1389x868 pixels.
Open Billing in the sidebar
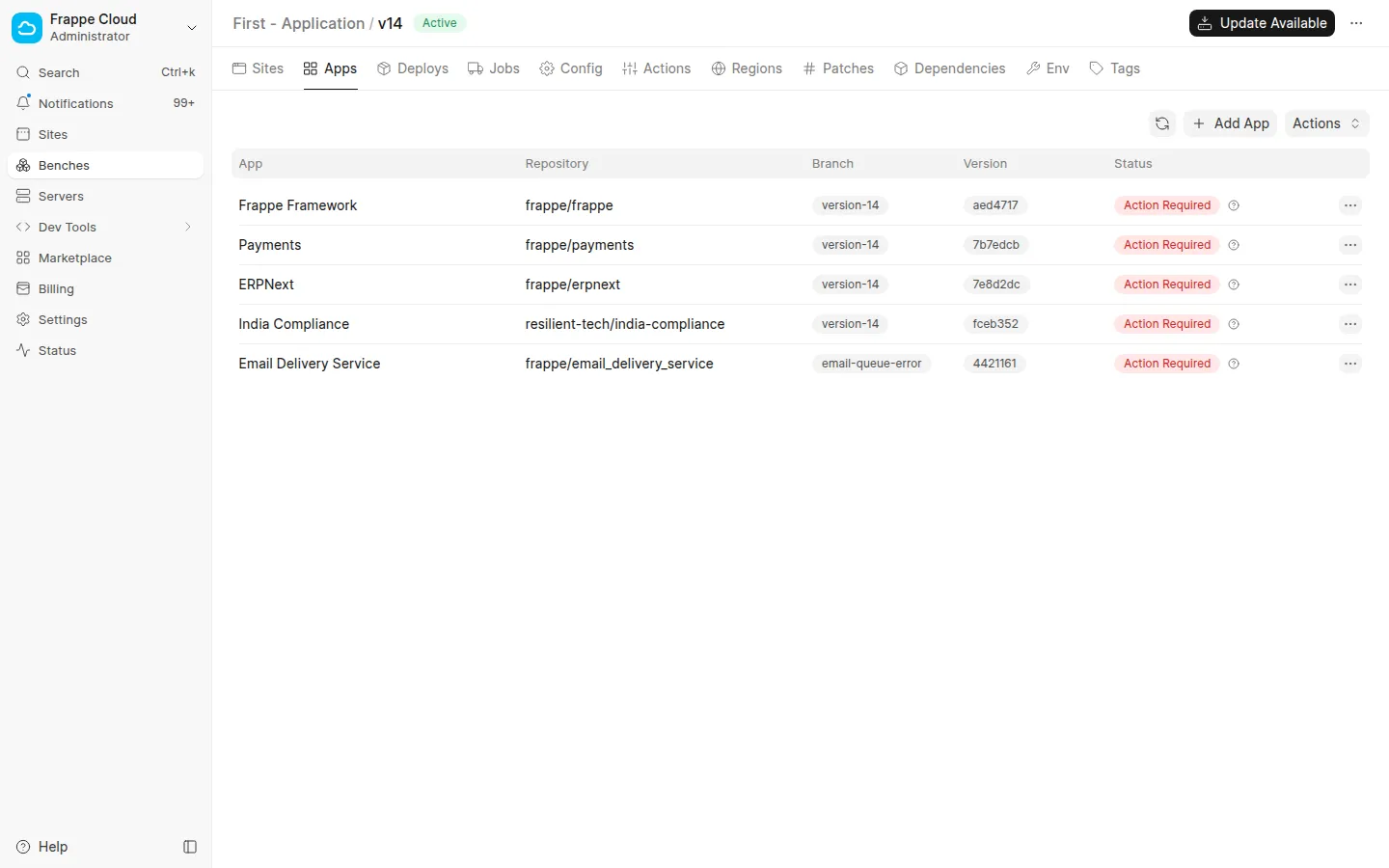click(x=105, y=288)
